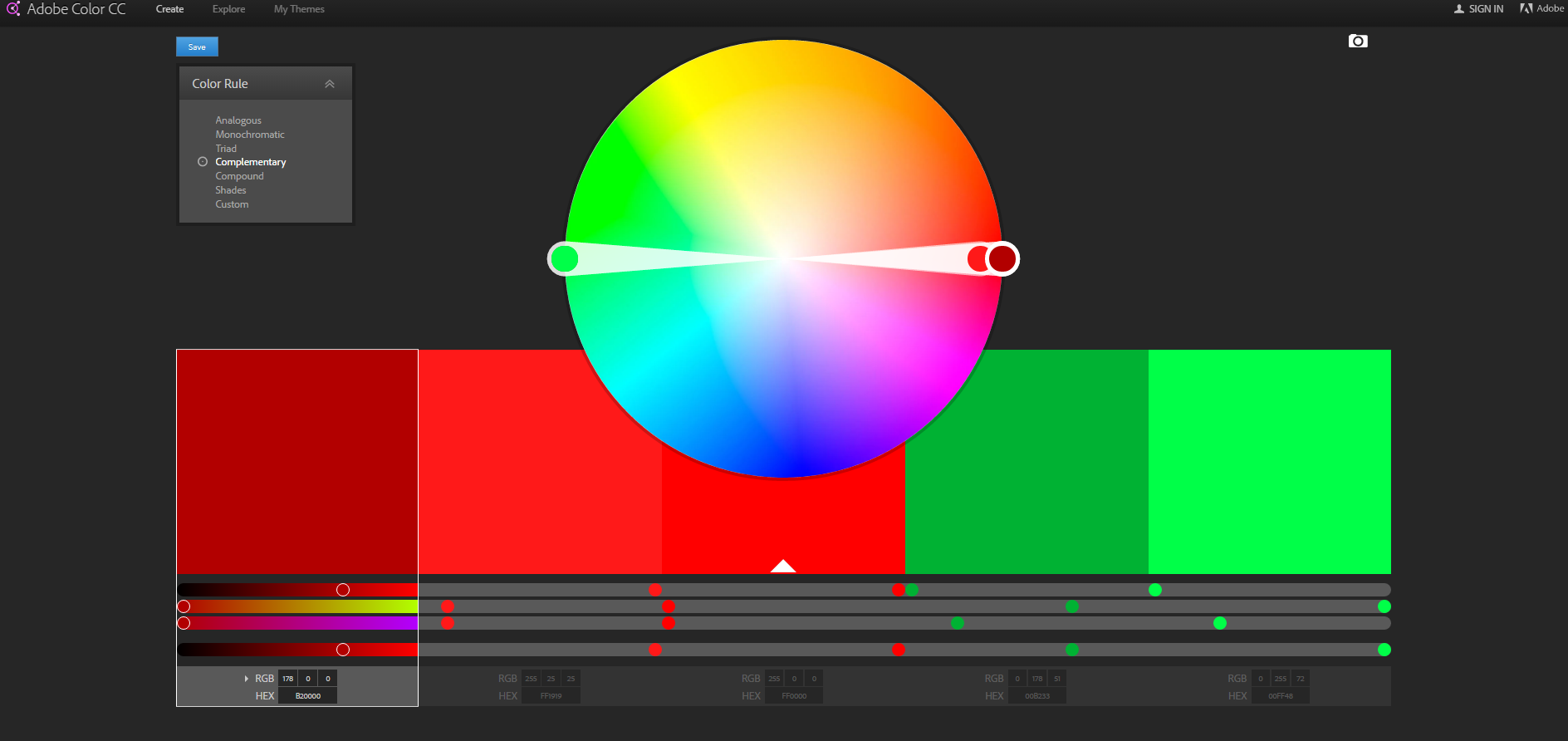This screenshot has width=1568, height=741.
Task: Click the blue channel slider dot for 00FF48
Action: click(x=1220, y=623)
